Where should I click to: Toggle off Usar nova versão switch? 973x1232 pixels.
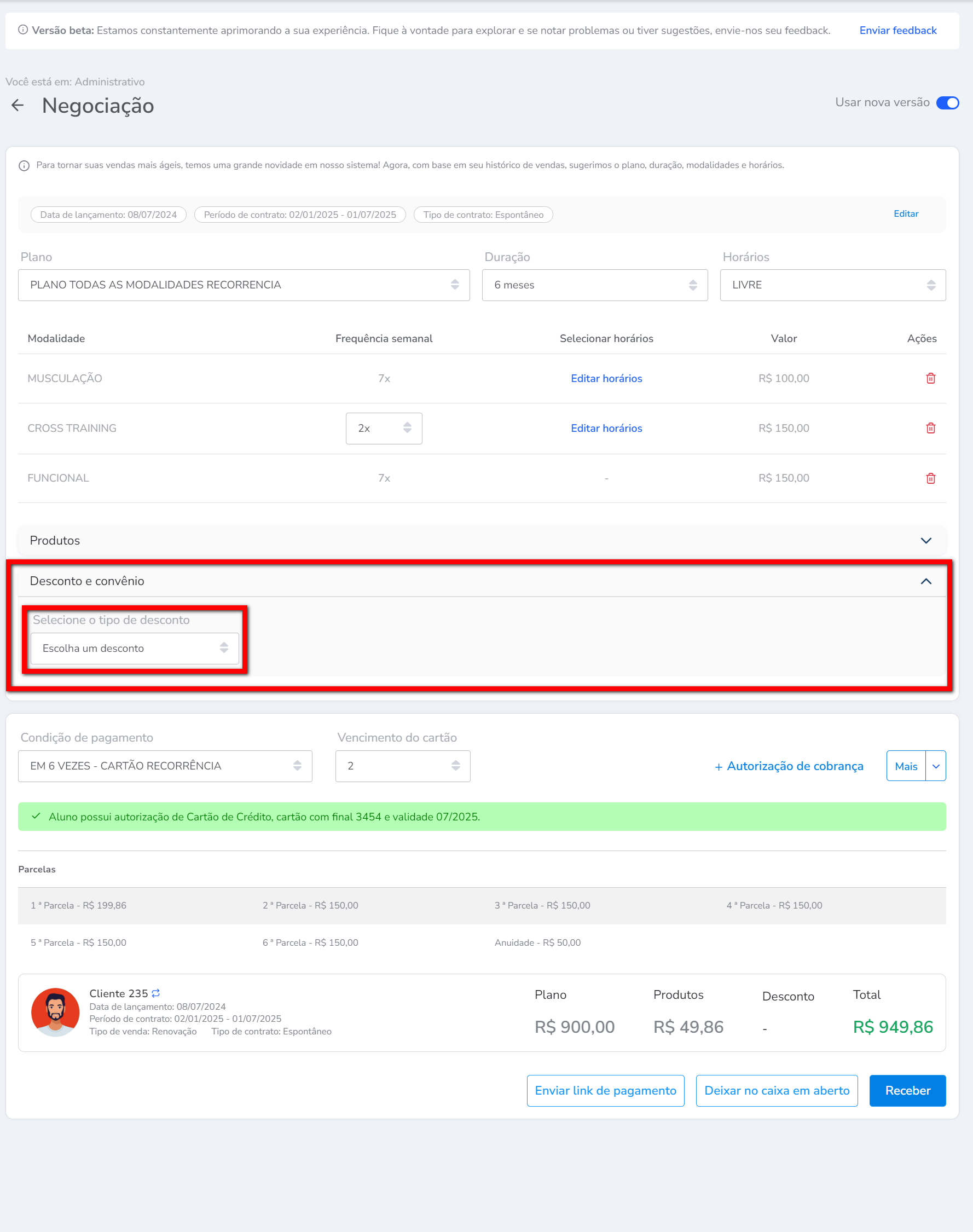click(x=947, y=102)
